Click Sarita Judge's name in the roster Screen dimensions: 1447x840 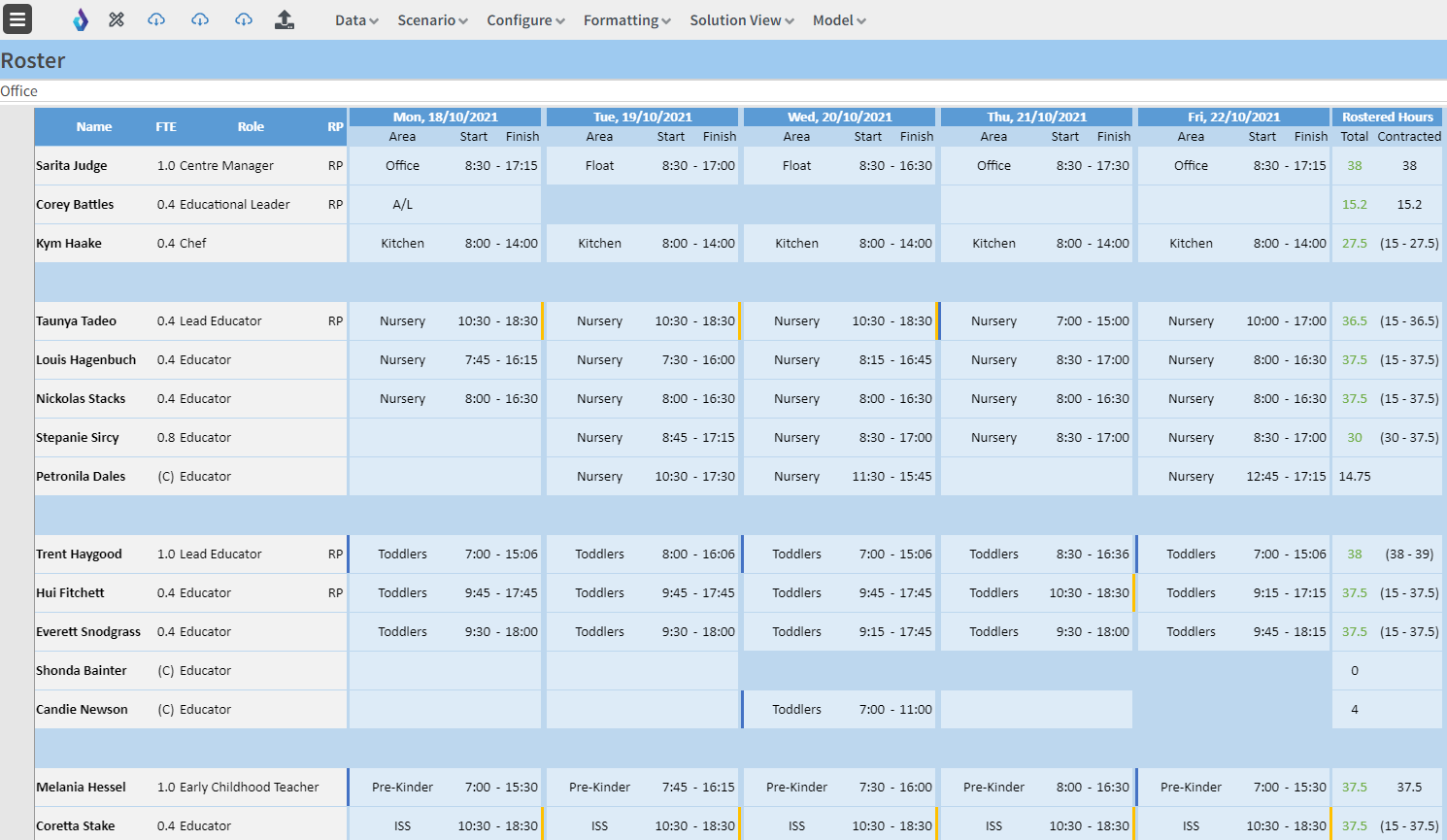click(x=71, y=165)
